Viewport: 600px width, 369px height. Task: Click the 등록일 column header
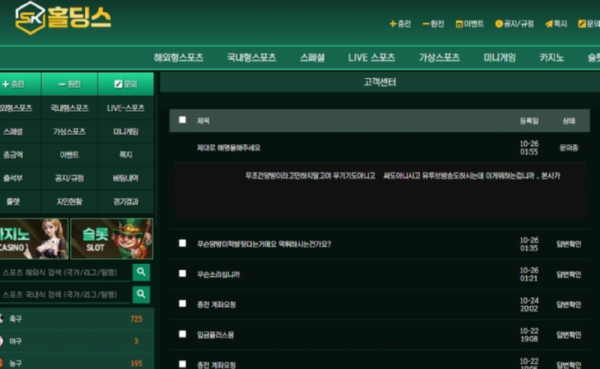[529, 121]
